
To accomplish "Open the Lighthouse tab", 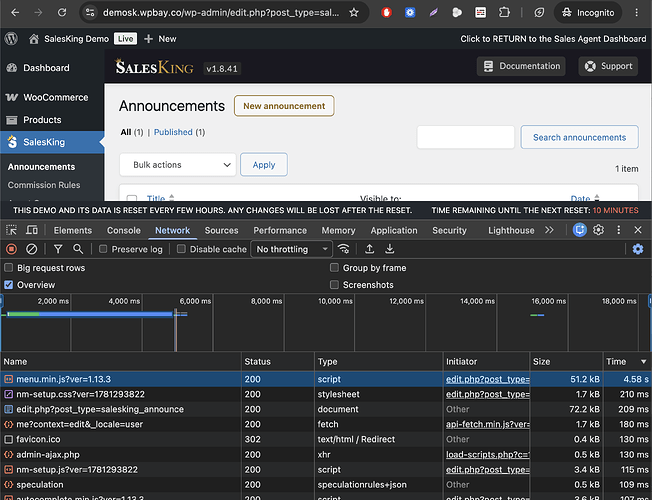I will tap(511, 230).
